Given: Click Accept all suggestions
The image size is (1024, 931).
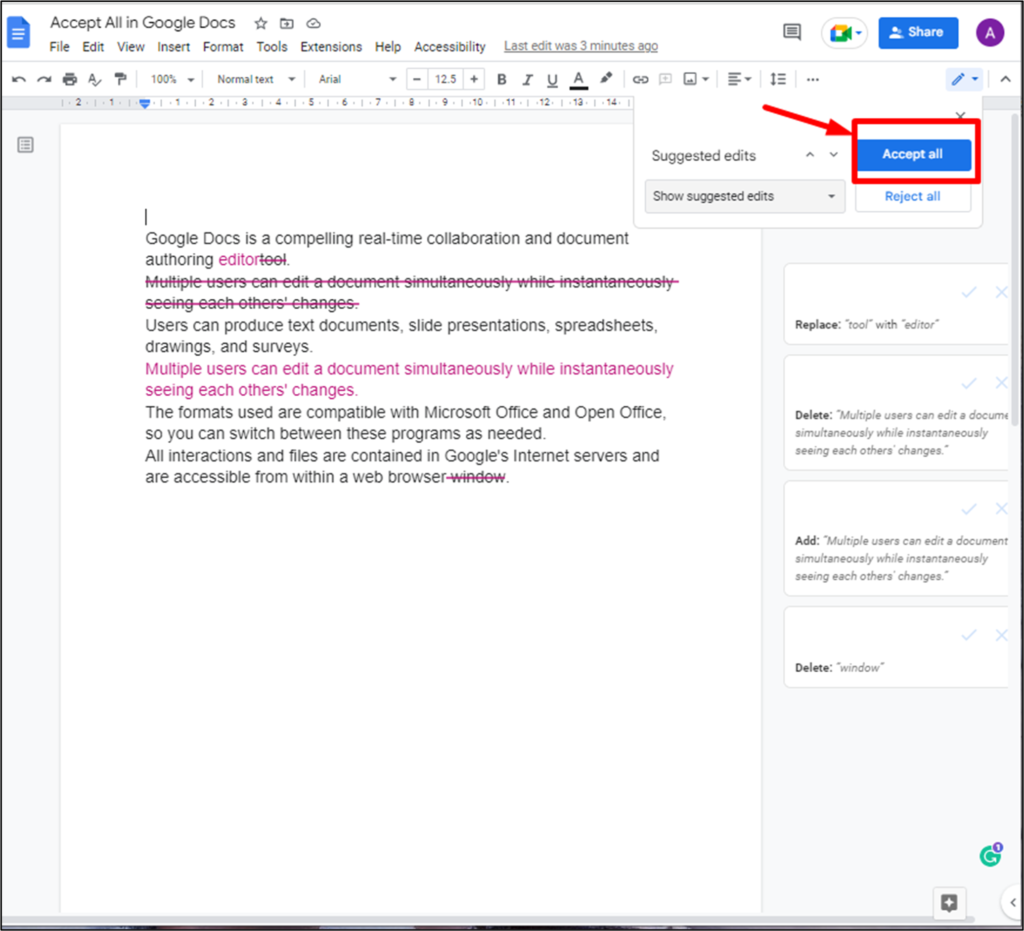Looking at the screenshot, I should 912,155.
